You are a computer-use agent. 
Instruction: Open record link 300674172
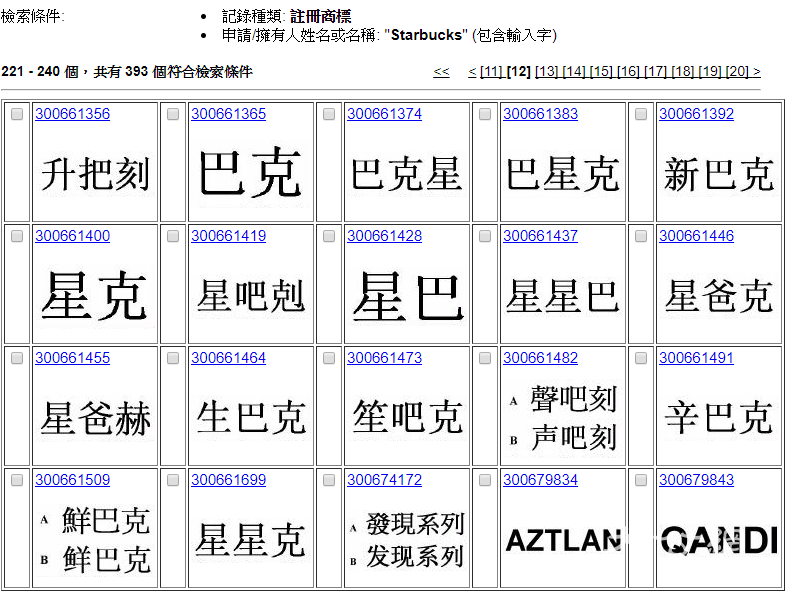[x=384, y=480]
